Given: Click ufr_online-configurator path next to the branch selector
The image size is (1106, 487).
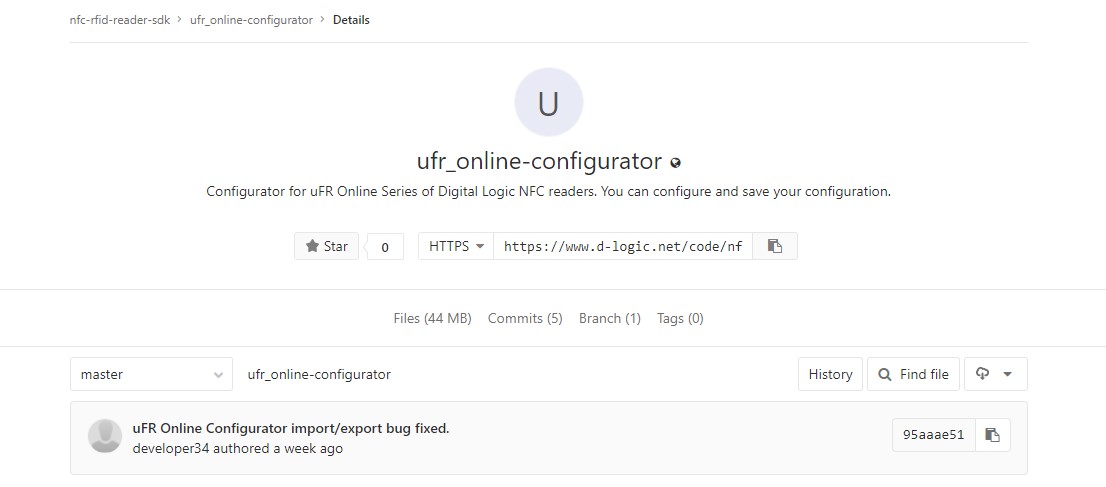Looking at the screenshot, I should (319, 374).
